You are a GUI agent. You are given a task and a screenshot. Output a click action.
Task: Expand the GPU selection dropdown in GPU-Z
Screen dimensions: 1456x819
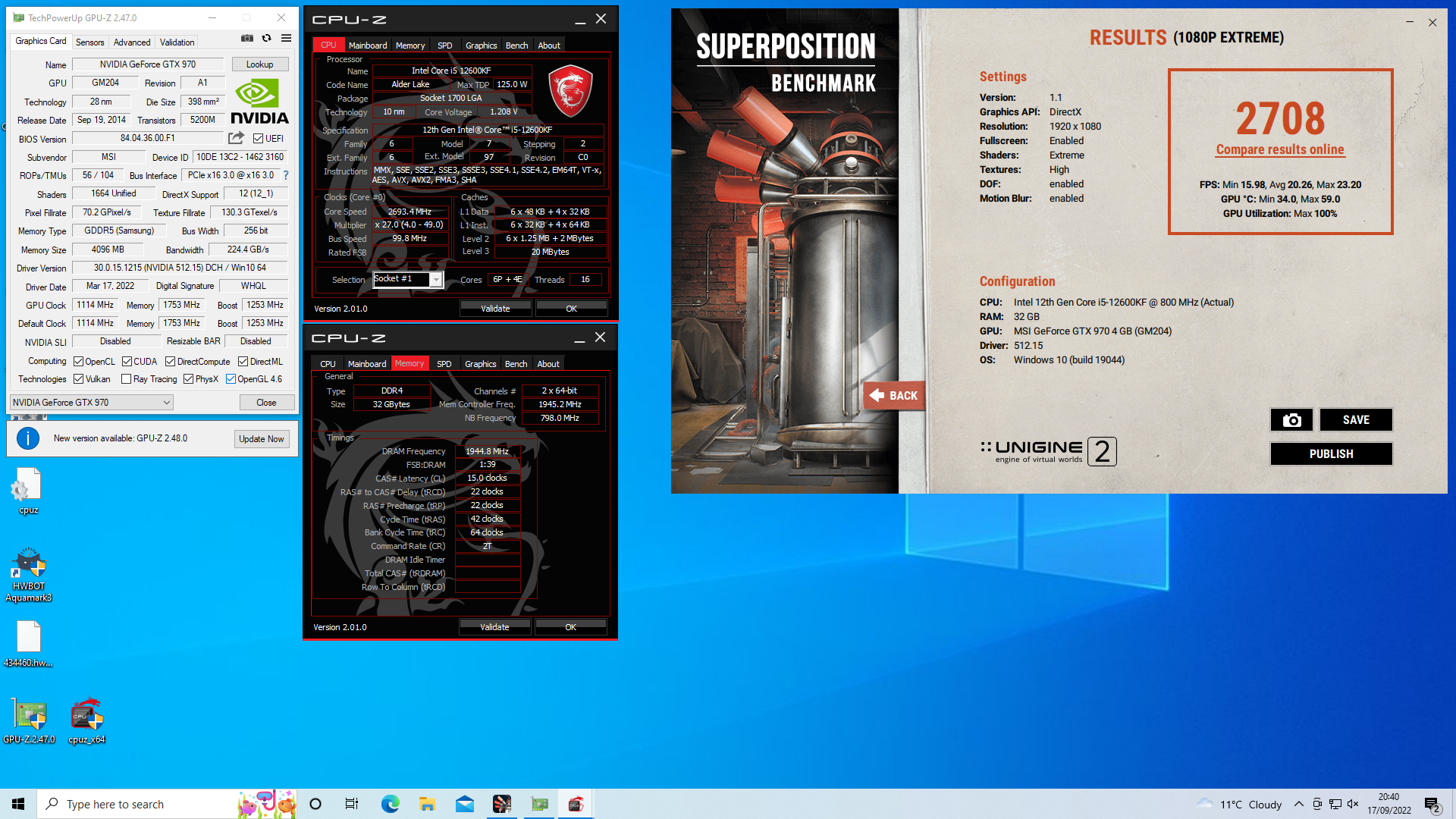(92, 403)
